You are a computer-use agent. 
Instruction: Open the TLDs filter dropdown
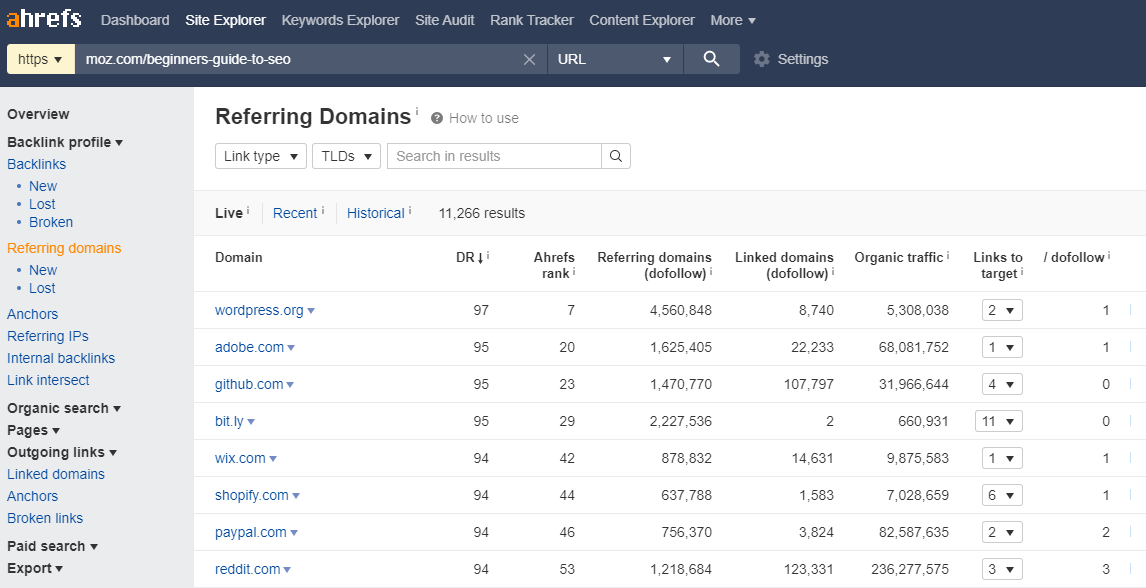346,156
